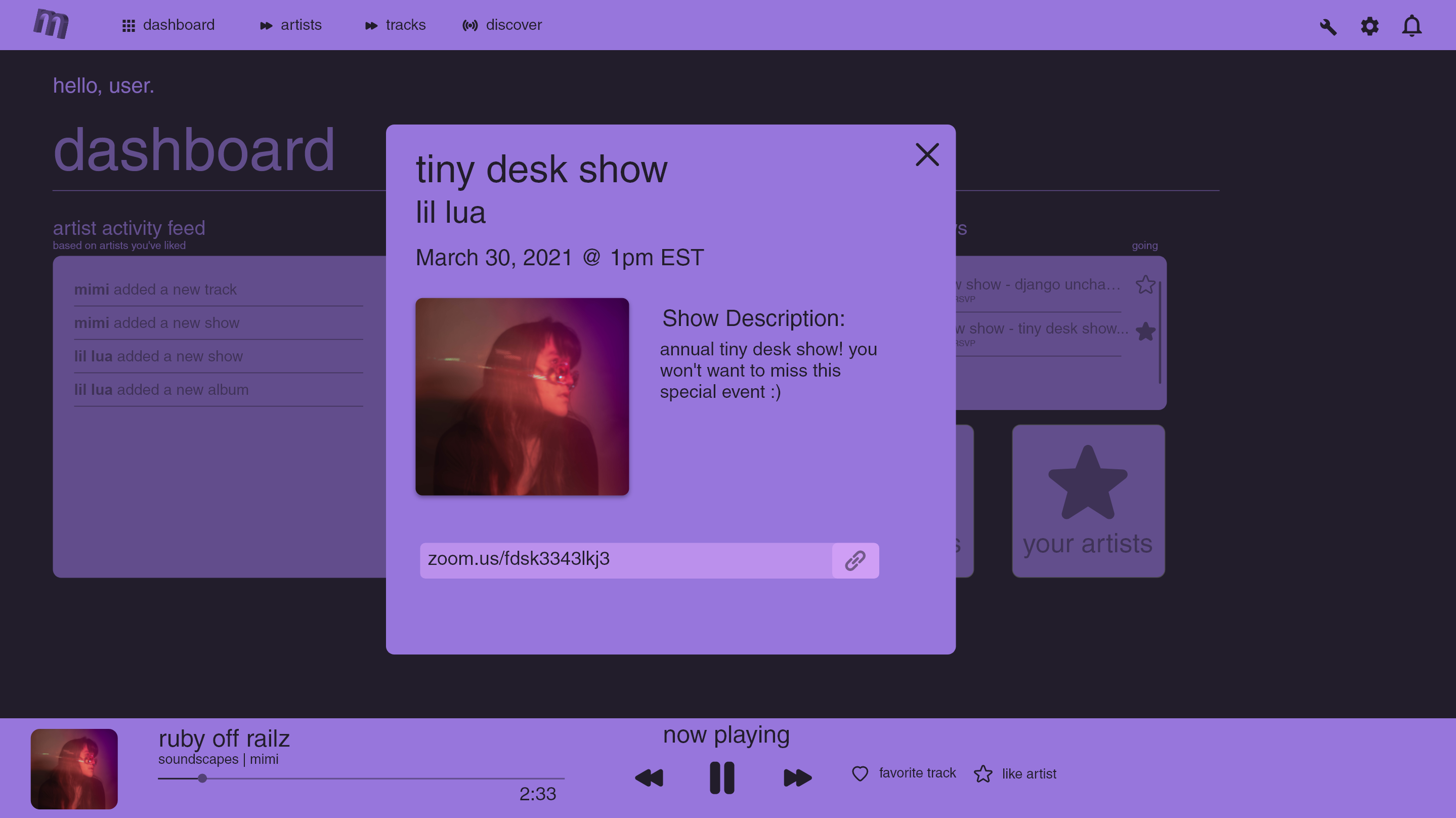Close the tiny desk show dialog

pos(927,154)
